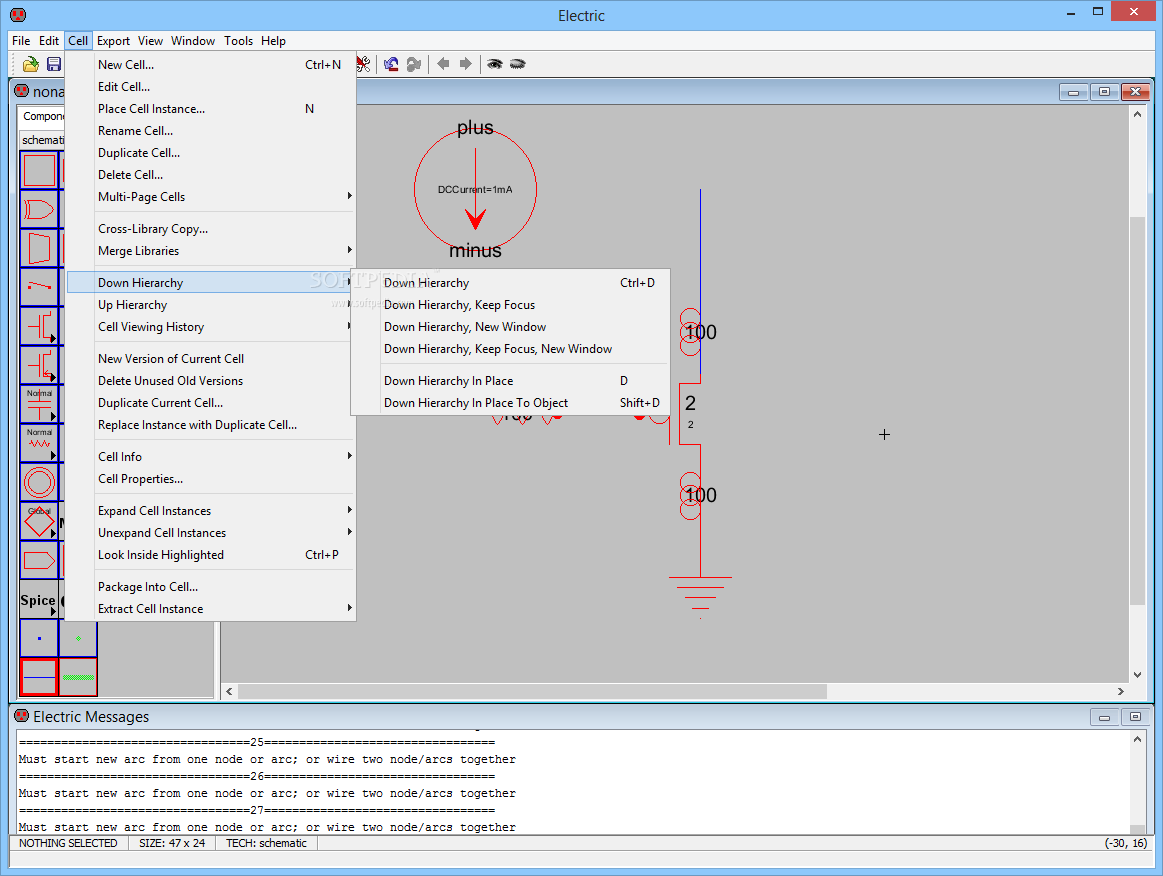
Task: Choose Delete Cell... menu entry
Action: point(225,175)
